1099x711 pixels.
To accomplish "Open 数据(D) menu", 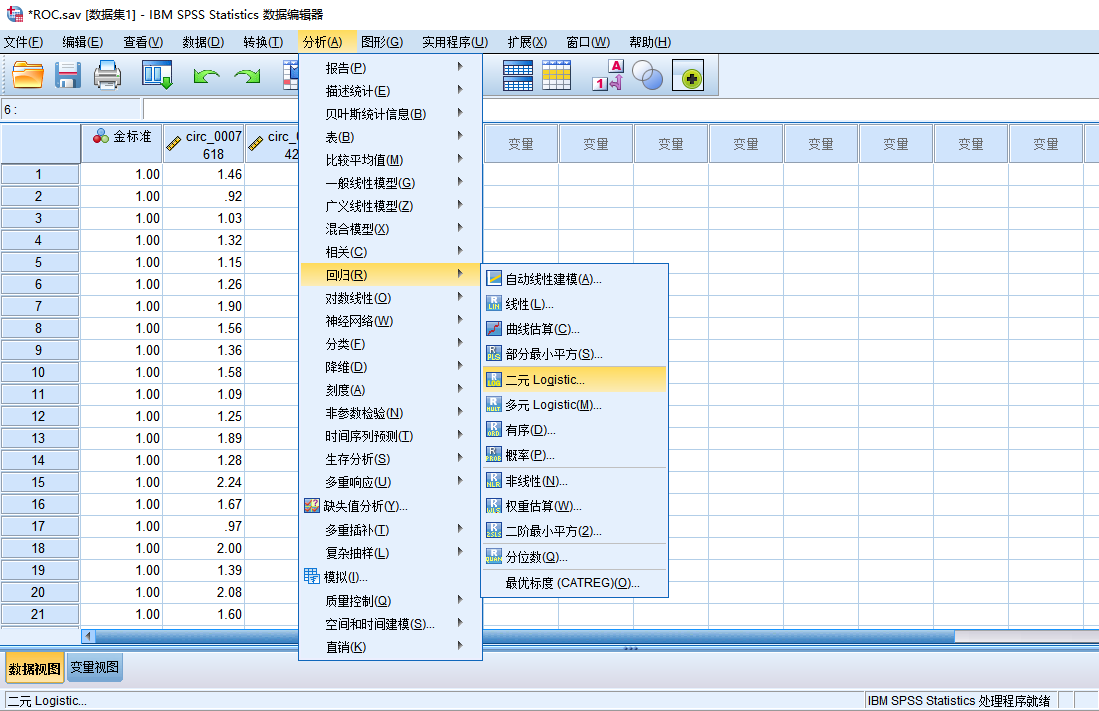I will tap(203, 42).
